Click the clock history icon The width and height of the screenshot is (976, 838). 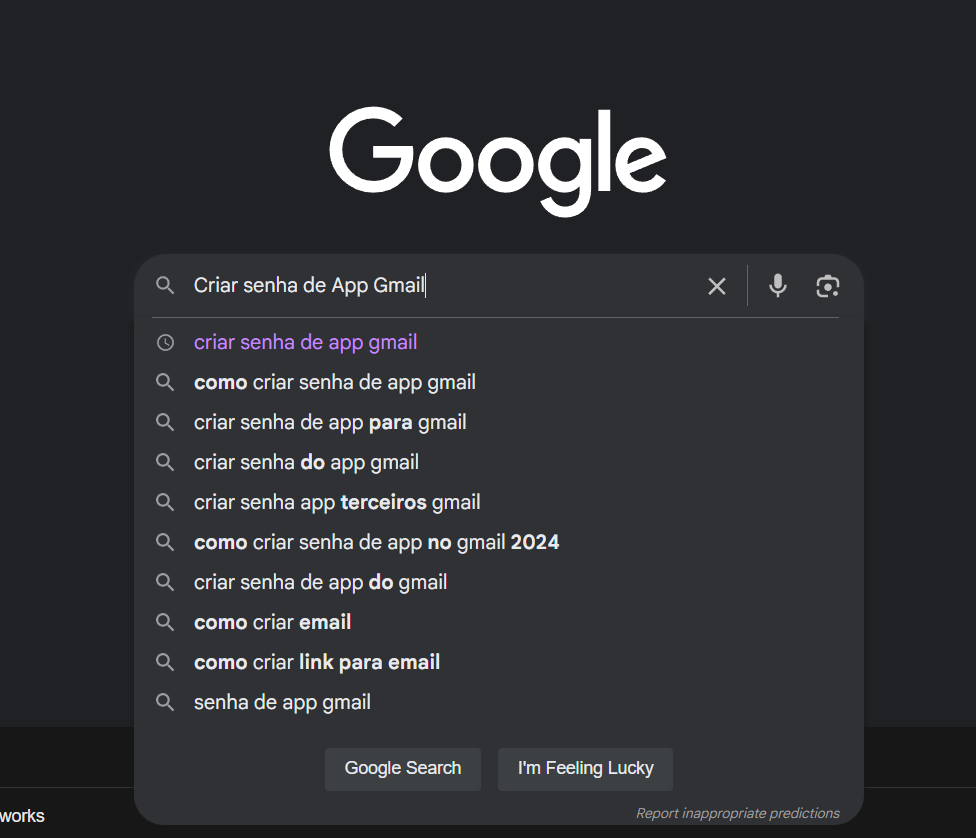point(165,342)
